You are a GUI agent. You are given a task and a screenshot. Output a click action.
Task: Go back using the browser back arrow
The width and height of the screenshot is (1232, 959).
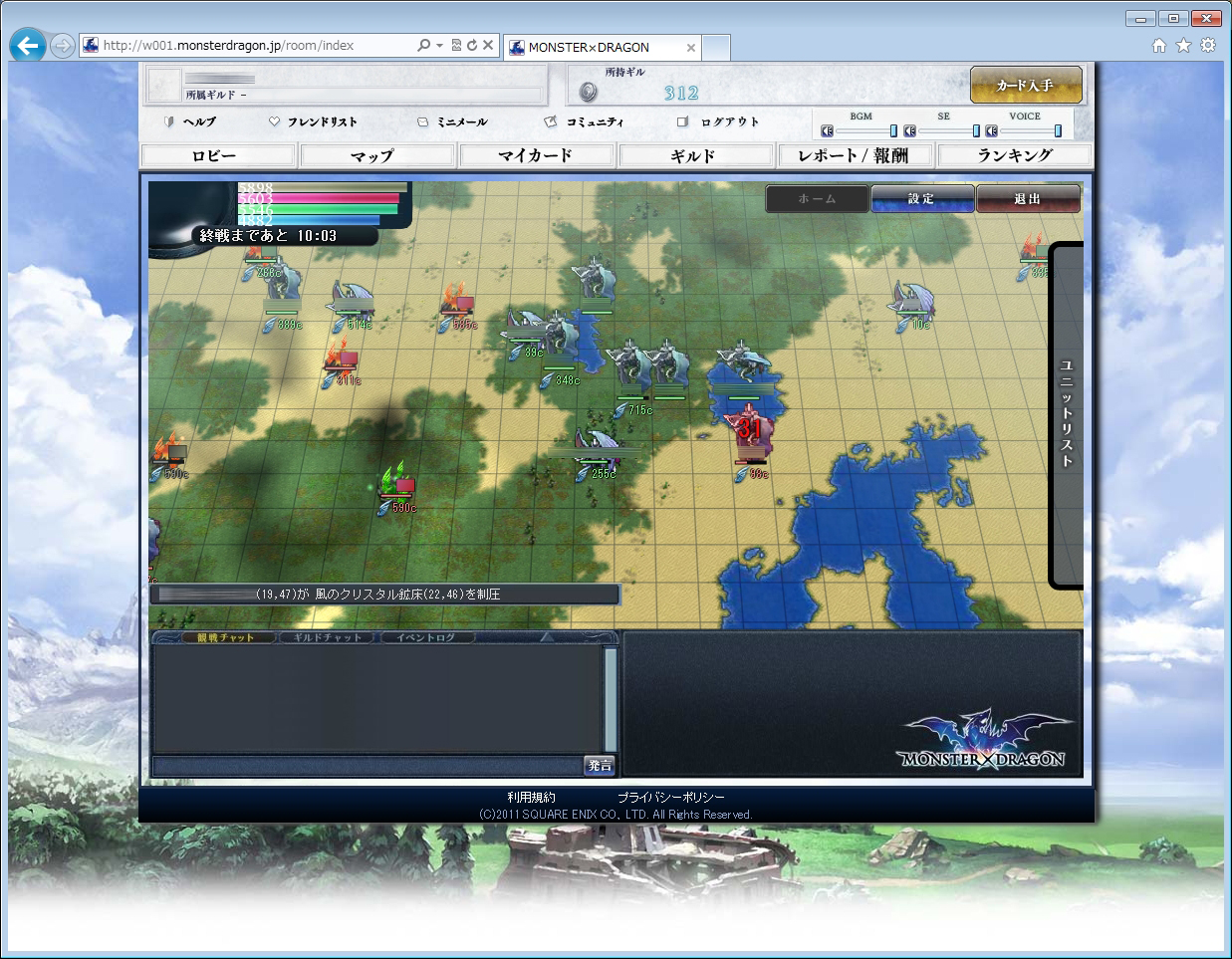pyautogui.click(x=28, y=45)
